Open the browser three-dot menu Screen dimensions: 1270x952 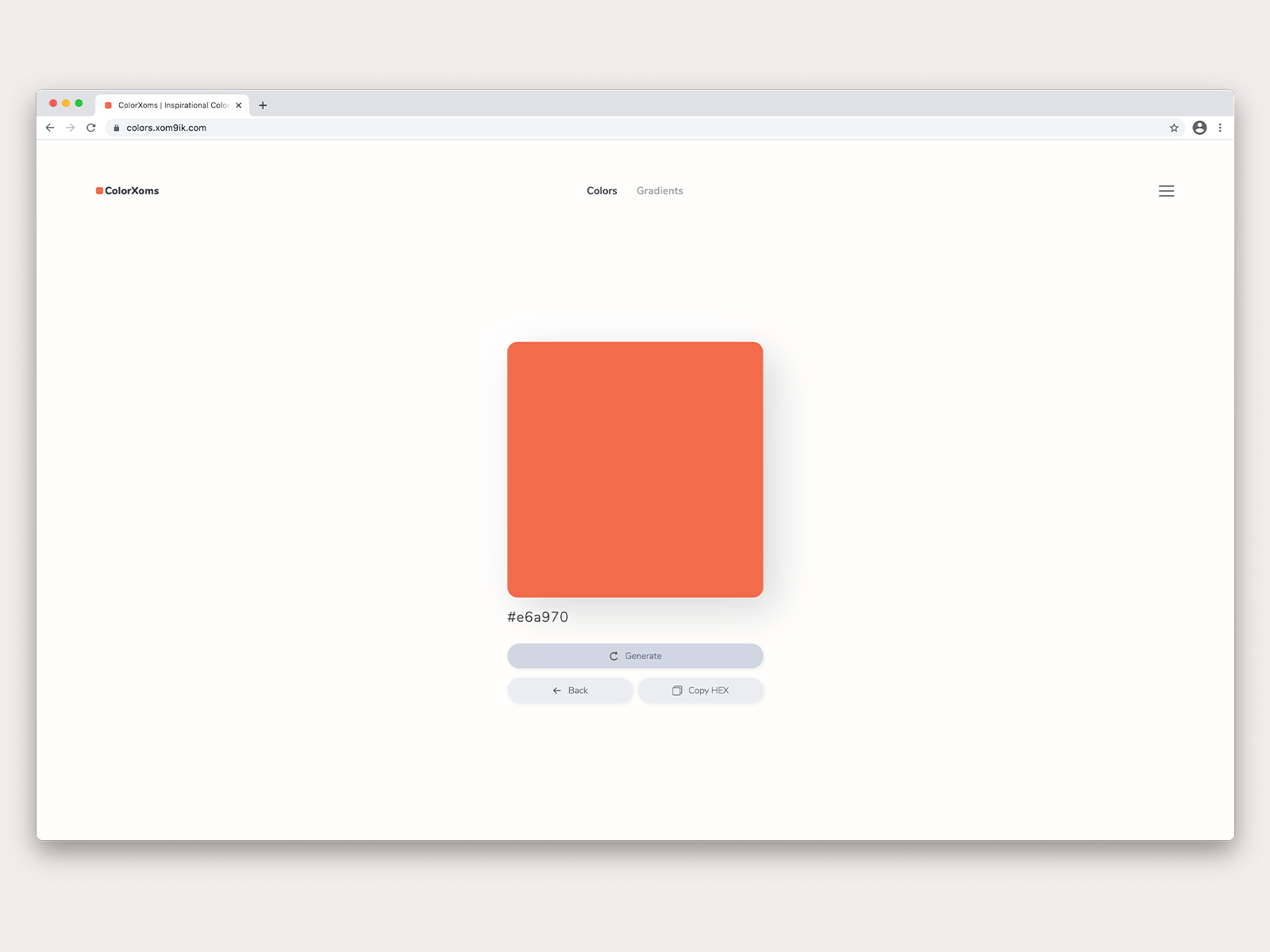click(x=1220, y=128)
